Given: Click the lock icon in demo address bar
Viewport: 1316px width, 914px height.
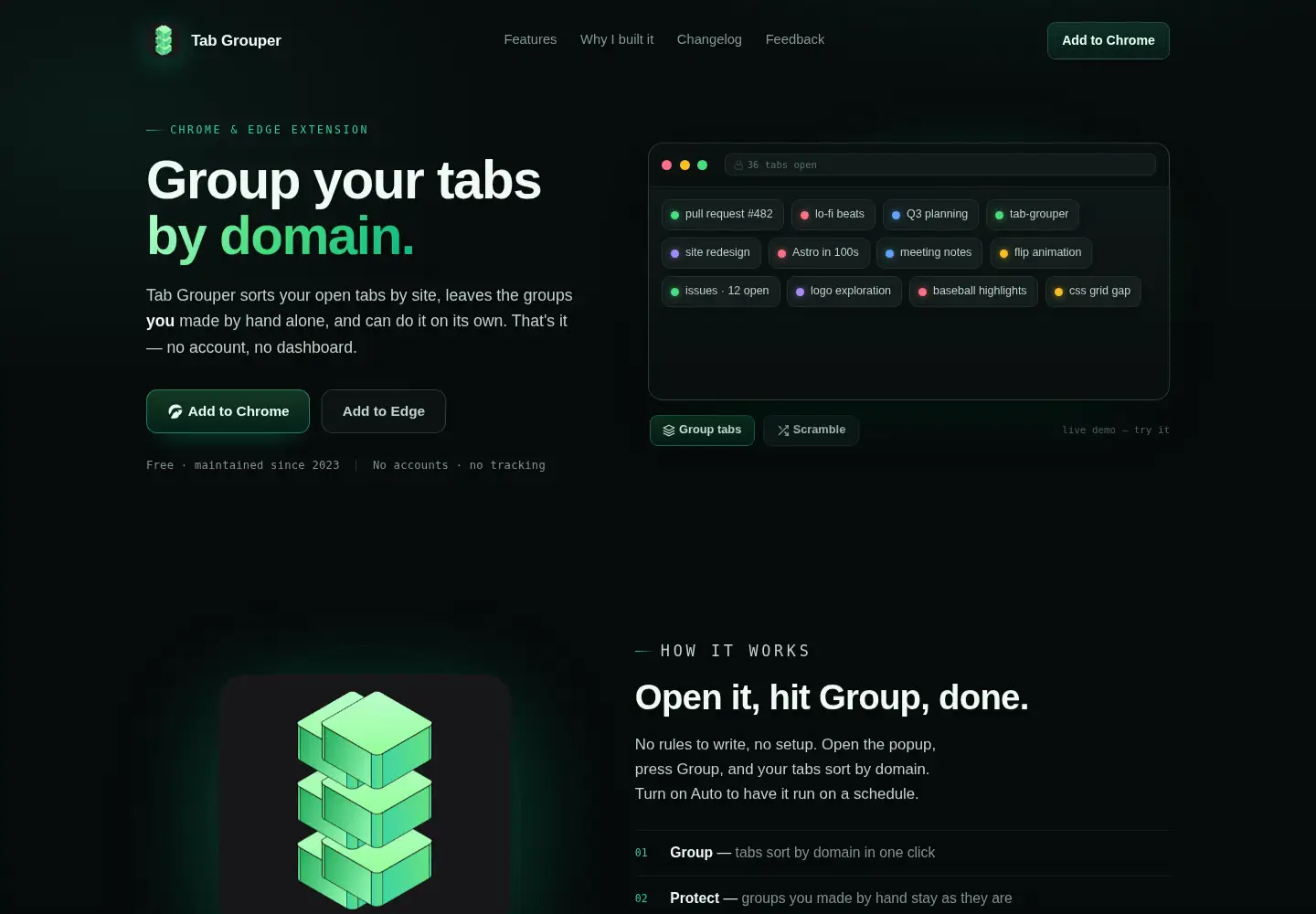Looking at the screenshot, I should click(738, 165).
